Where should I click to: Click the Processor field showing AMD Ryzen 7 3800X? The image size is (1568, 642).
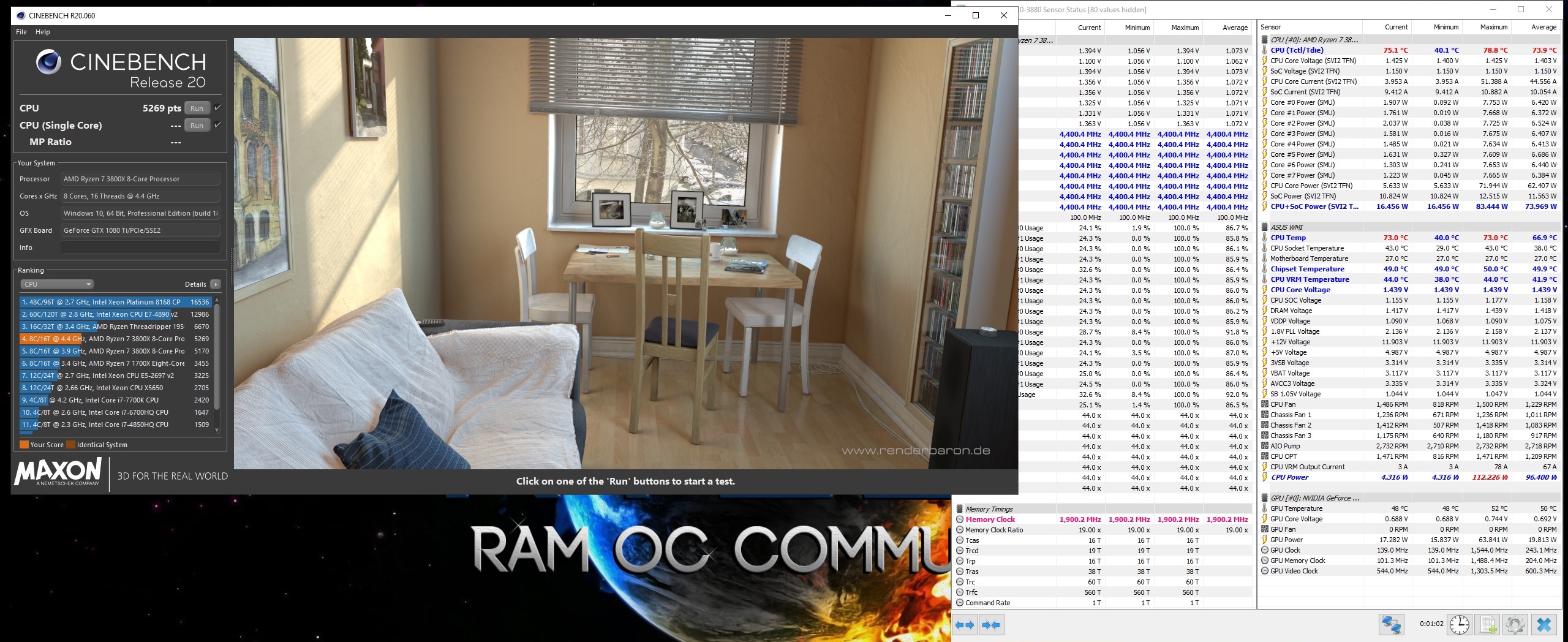coord(140,179)
